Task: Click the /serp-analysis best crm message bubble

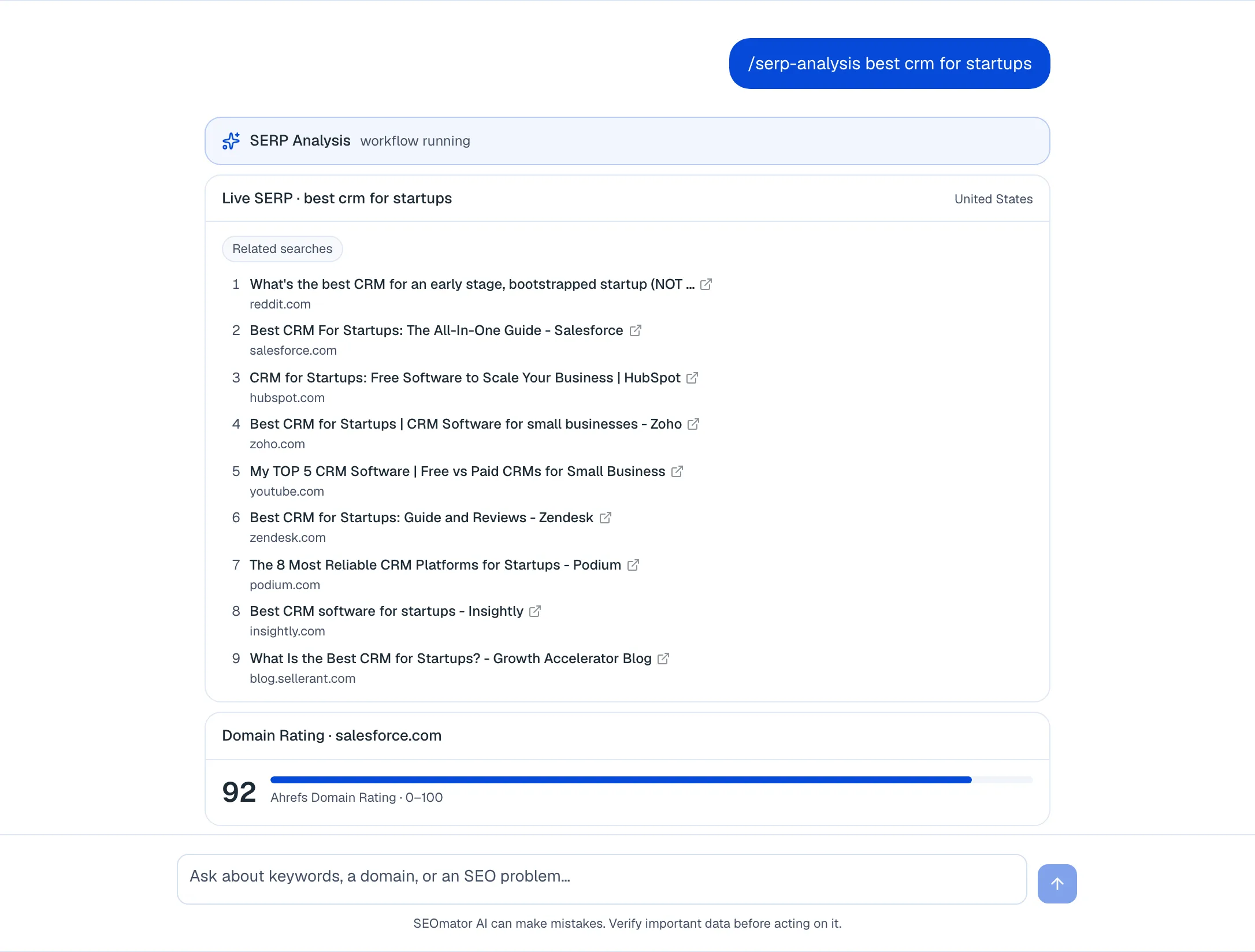Action: [x=890, y=64]
